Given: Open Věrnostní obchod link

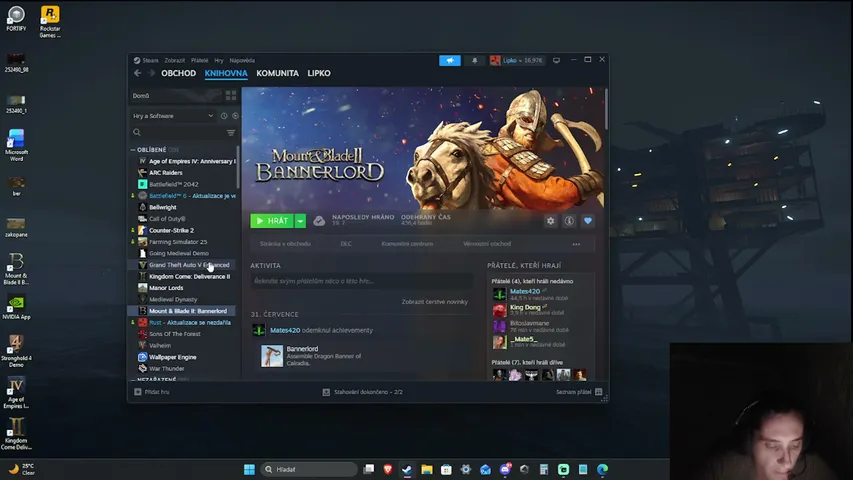Looking at the screenshot, I should (487, 244).
